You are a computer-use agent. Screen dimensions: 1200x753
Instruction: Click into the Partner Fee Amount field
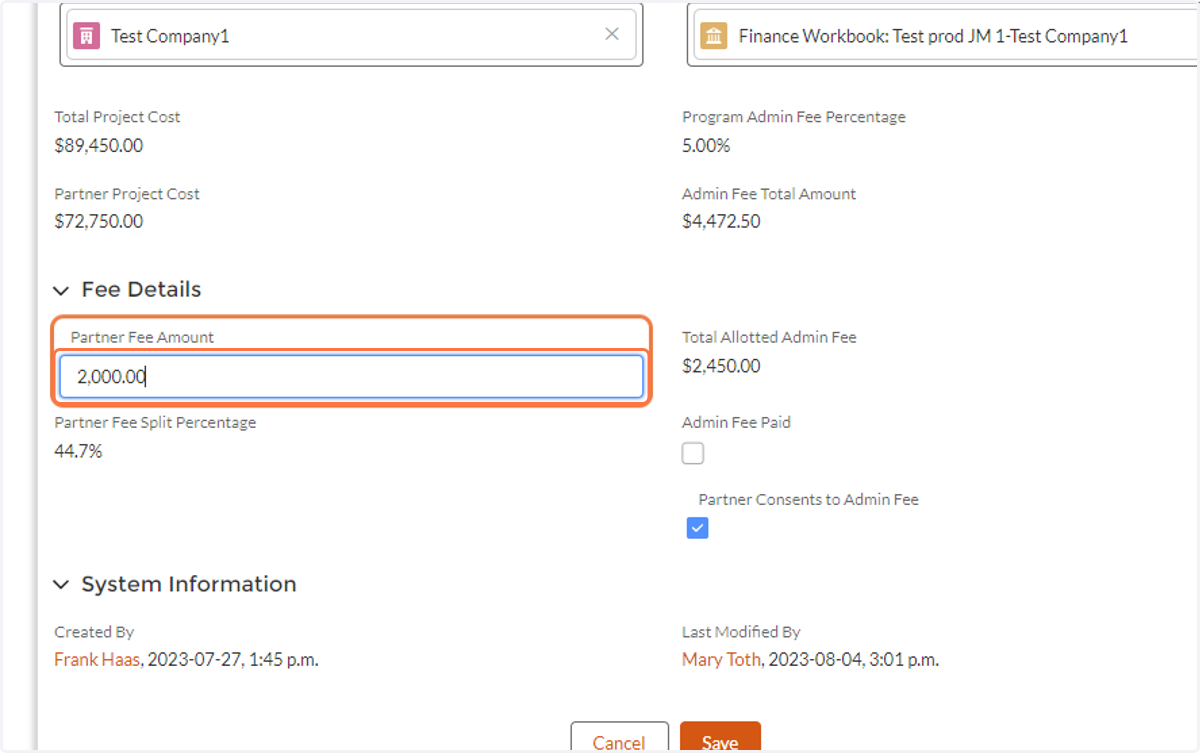pos(351,377)
